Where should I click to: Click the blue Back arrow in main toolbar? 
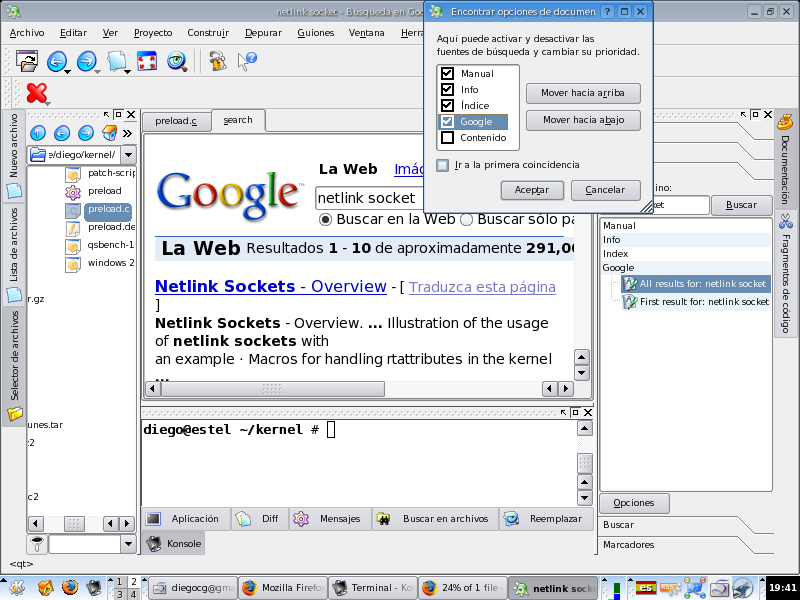pyautogui.click(x=56, y=62)
